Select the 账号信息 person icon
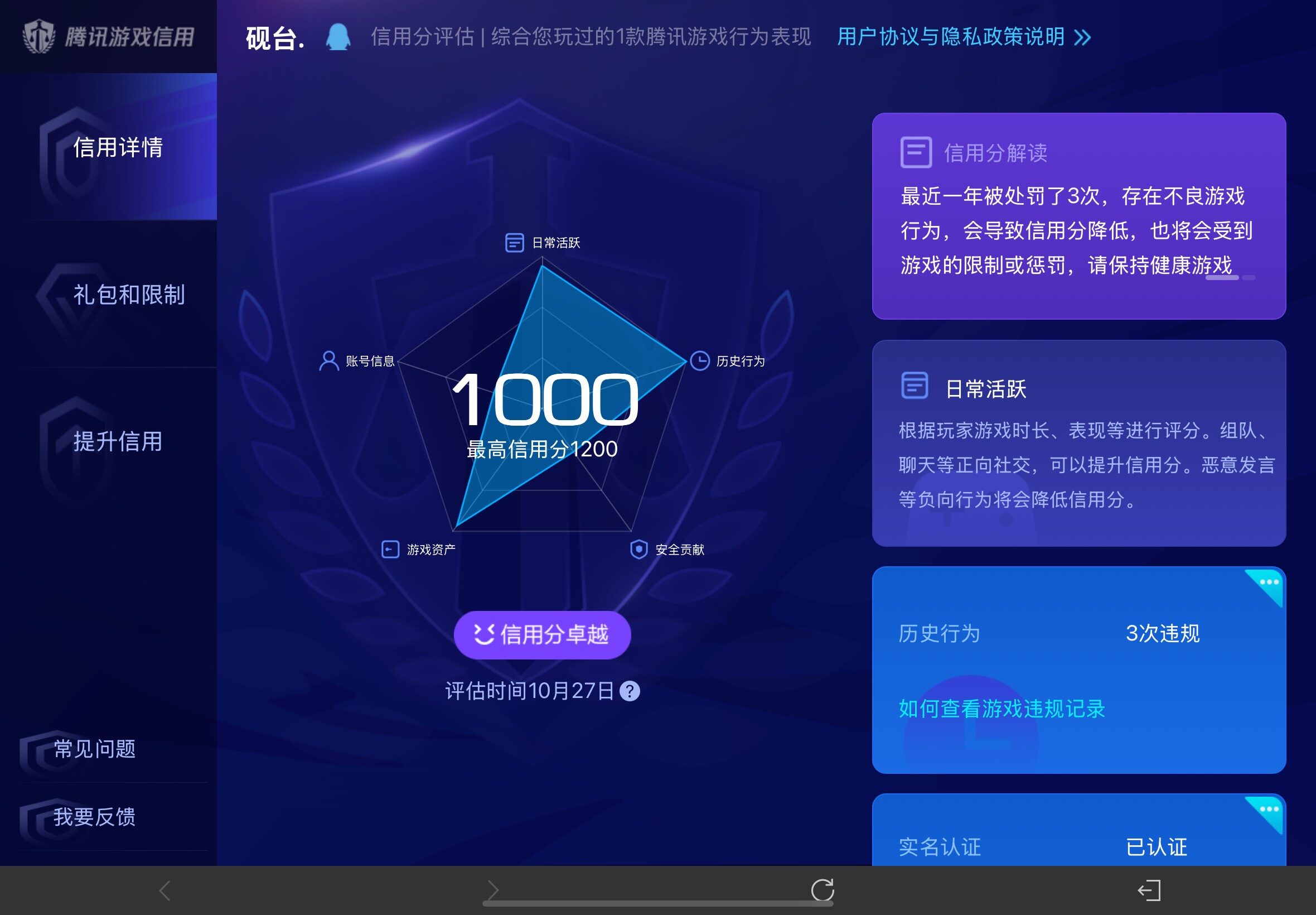This screenshot has width=1316, height=915. pyautogui.click(x=329, y=361)
